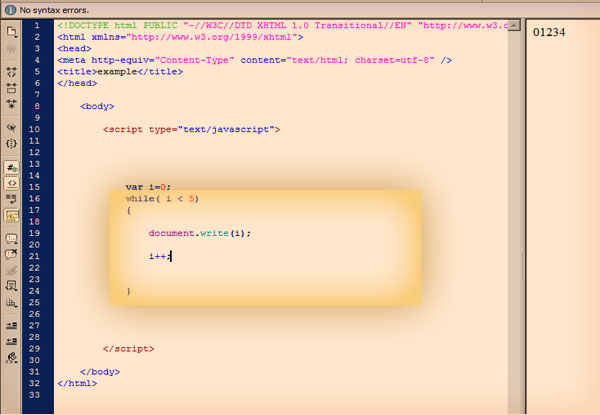
Task: Click the Expand All code icon
Action: pos(11,104)
